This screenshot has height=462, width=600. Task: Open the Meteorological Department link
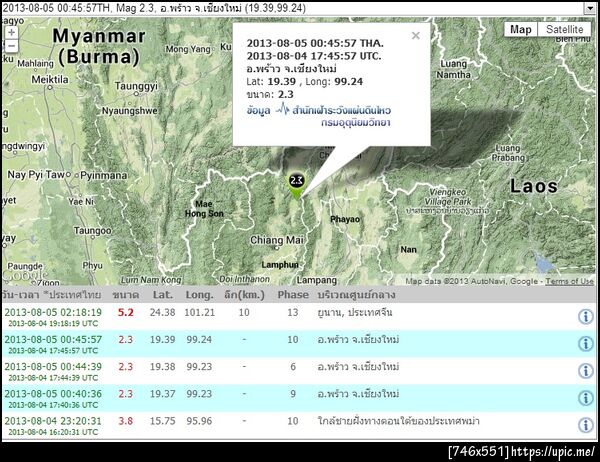tap(355, 122)
